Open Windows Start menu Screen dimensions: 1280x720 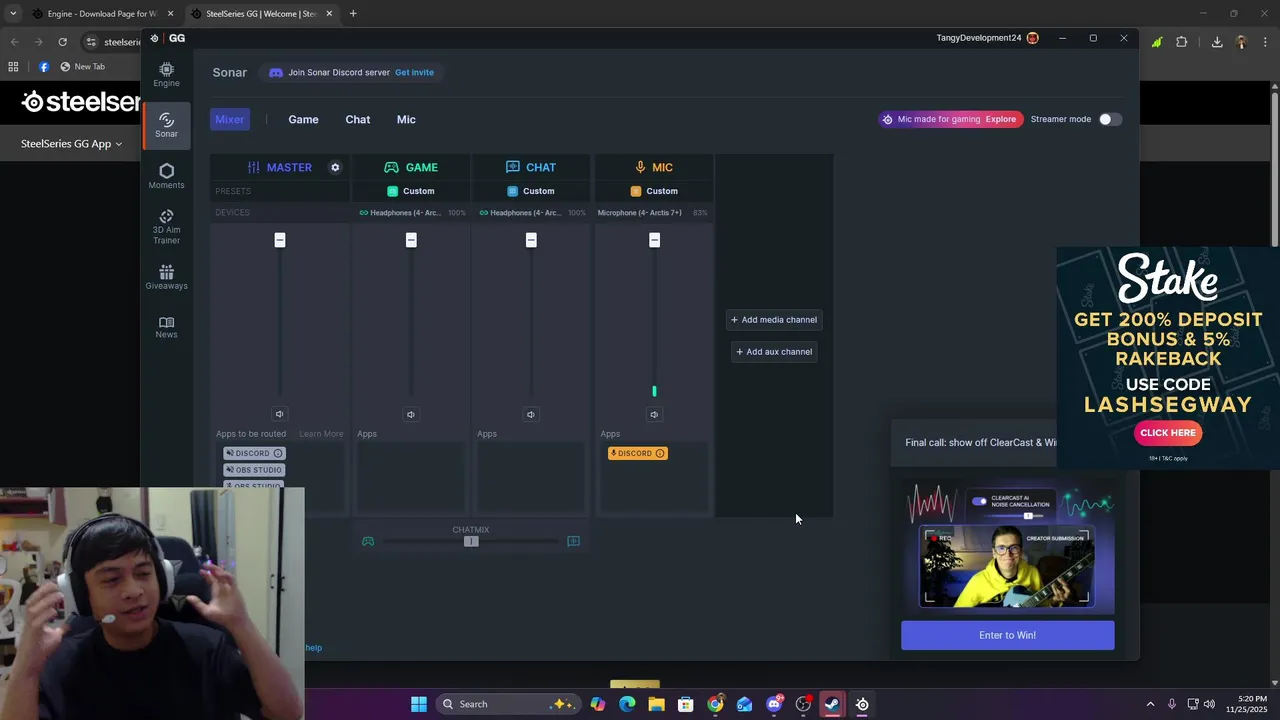[419, 704]
